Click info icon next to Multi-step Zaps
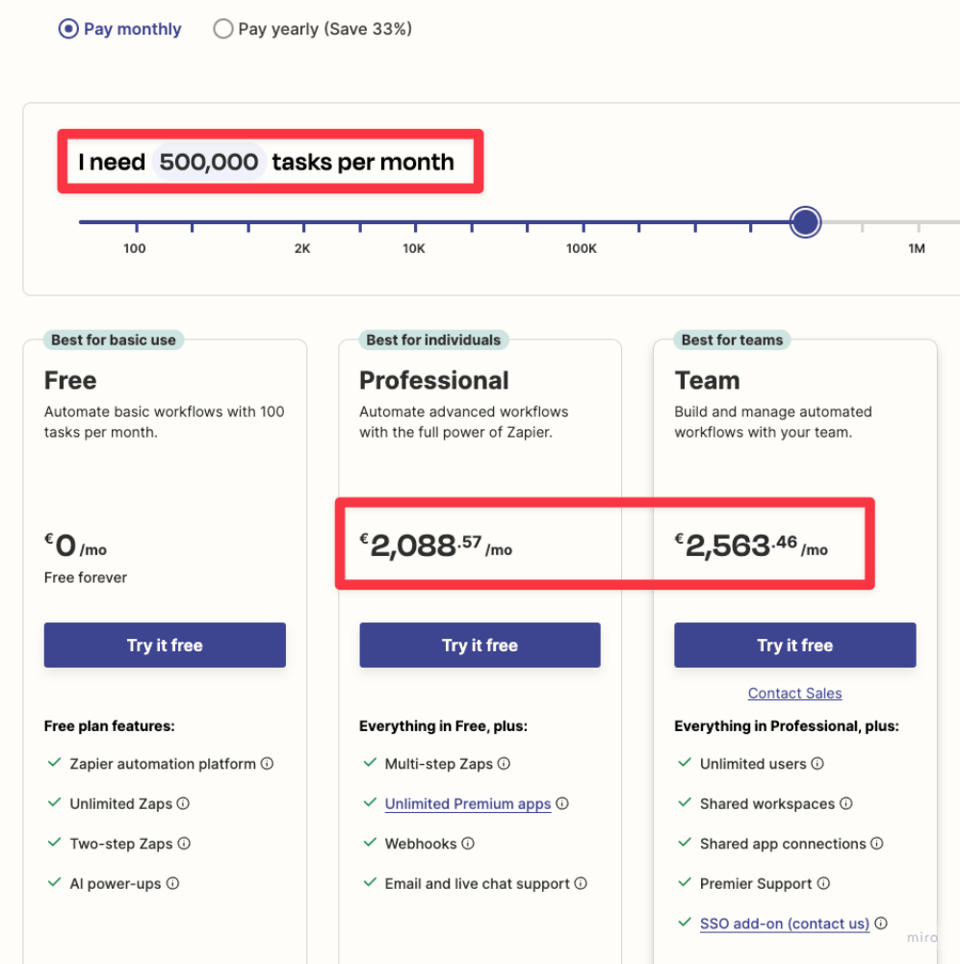Viewport: 960px width, 964px height. 504,764
